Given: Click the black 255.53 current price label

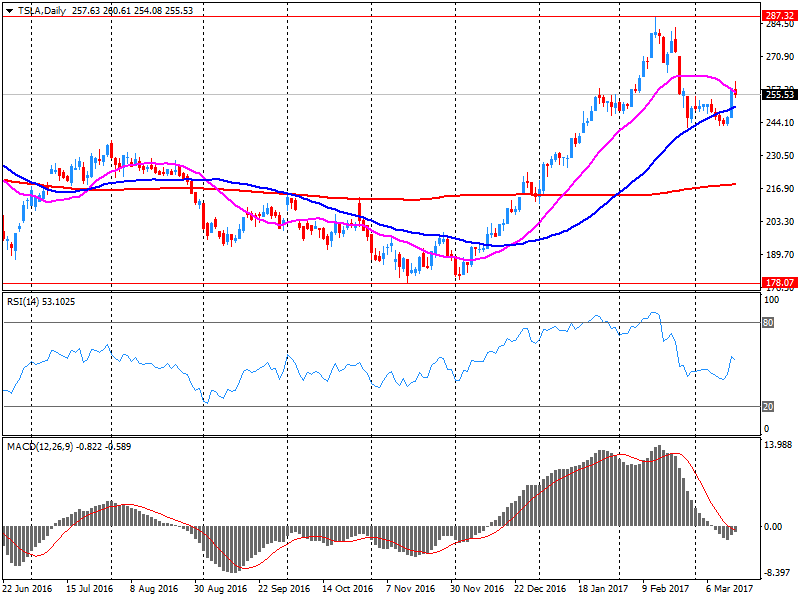Looking at the screenshot, I should click(x=779, y=95).
